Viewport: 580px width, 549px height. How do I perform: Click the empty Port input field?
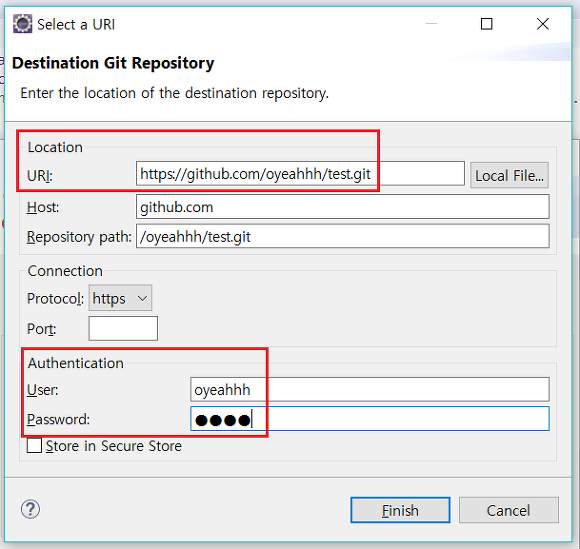pyautogui.click(x=123, y=329)
